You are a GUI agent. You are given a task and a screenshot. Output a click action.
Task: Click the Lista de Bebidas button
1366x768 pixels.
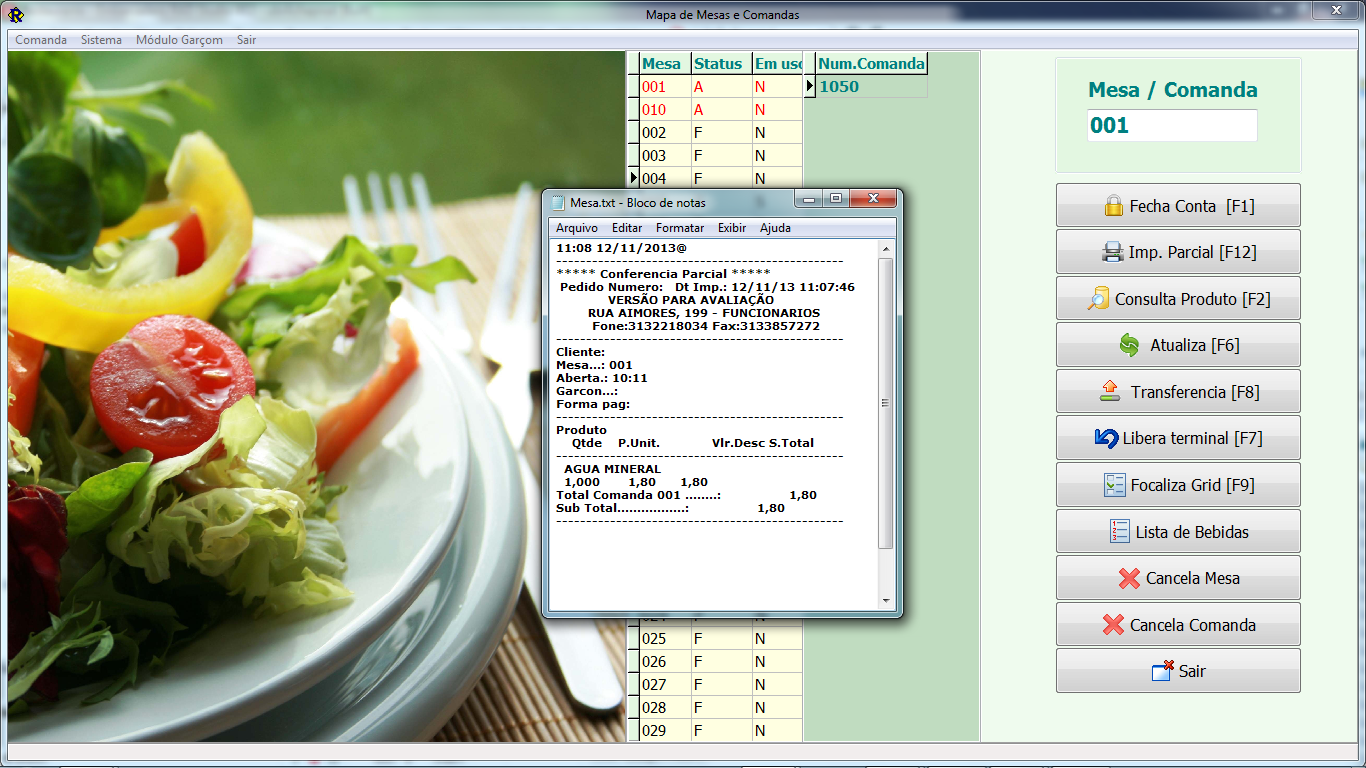[x=1178, y=531]
